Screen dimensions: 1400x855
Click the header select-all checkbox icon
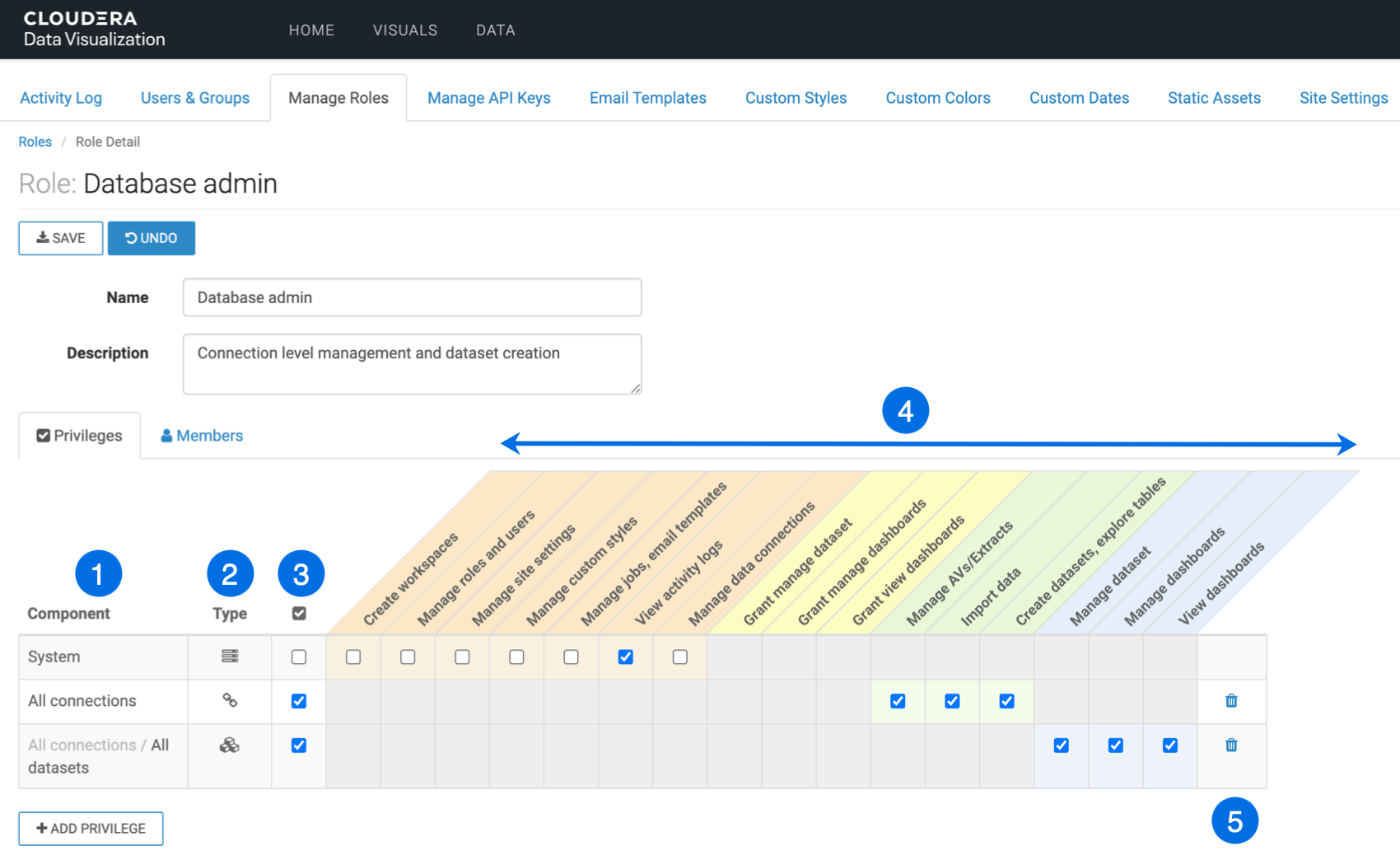point(299,614)
